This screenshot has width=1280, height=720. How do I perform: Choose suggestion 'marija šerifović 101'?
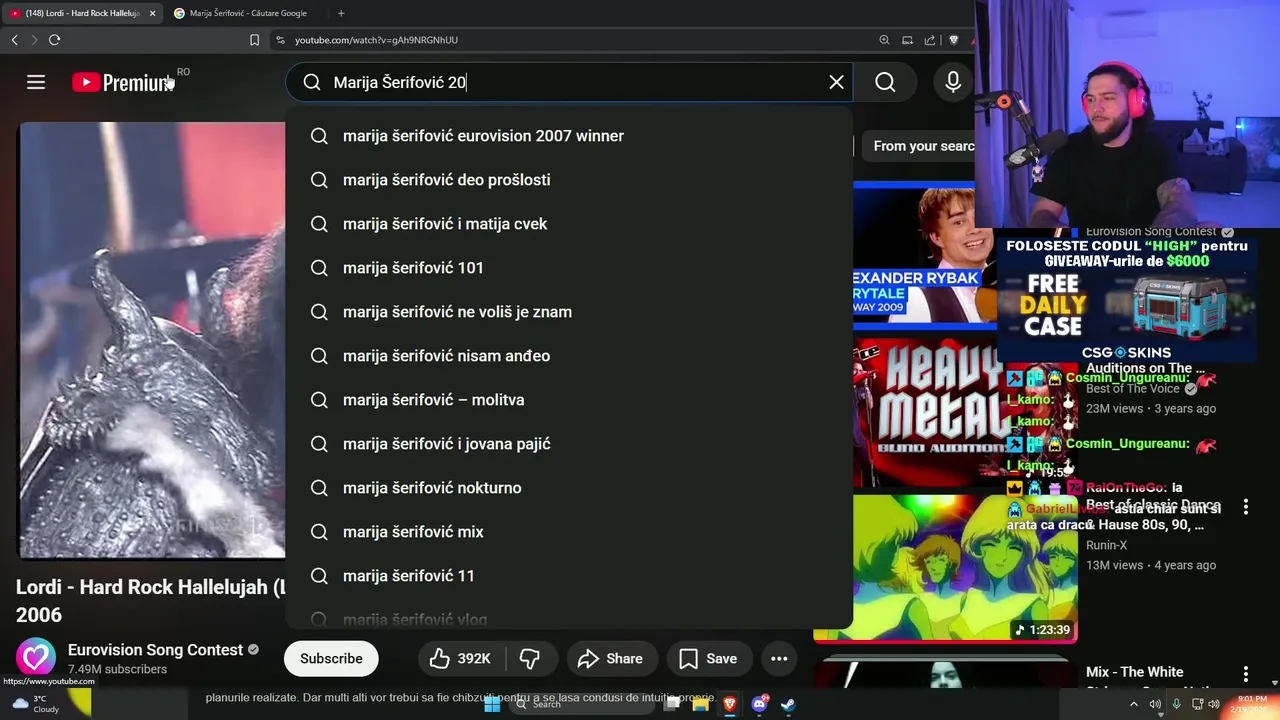click(x=569, y=268)
